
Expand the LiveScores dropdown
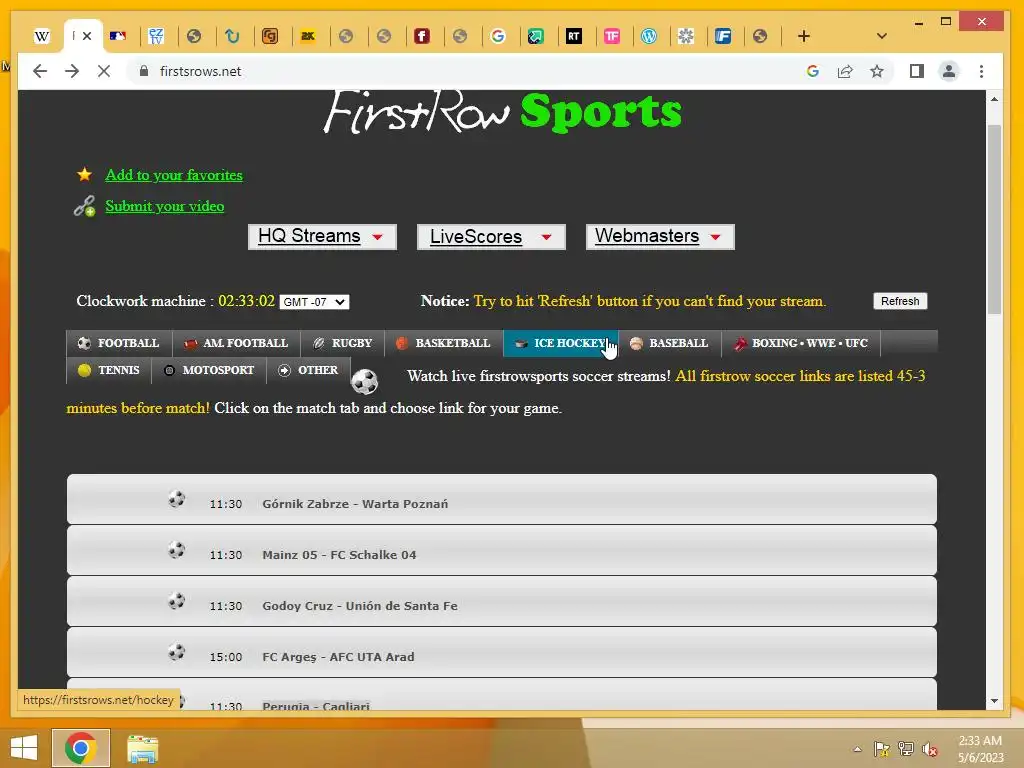491,236
